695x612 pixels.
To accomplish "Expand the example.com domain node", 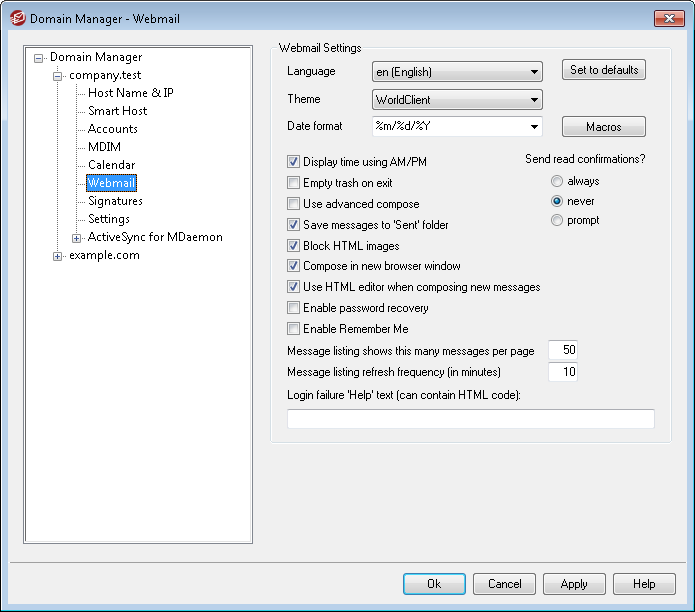I will tap(57, 257).
